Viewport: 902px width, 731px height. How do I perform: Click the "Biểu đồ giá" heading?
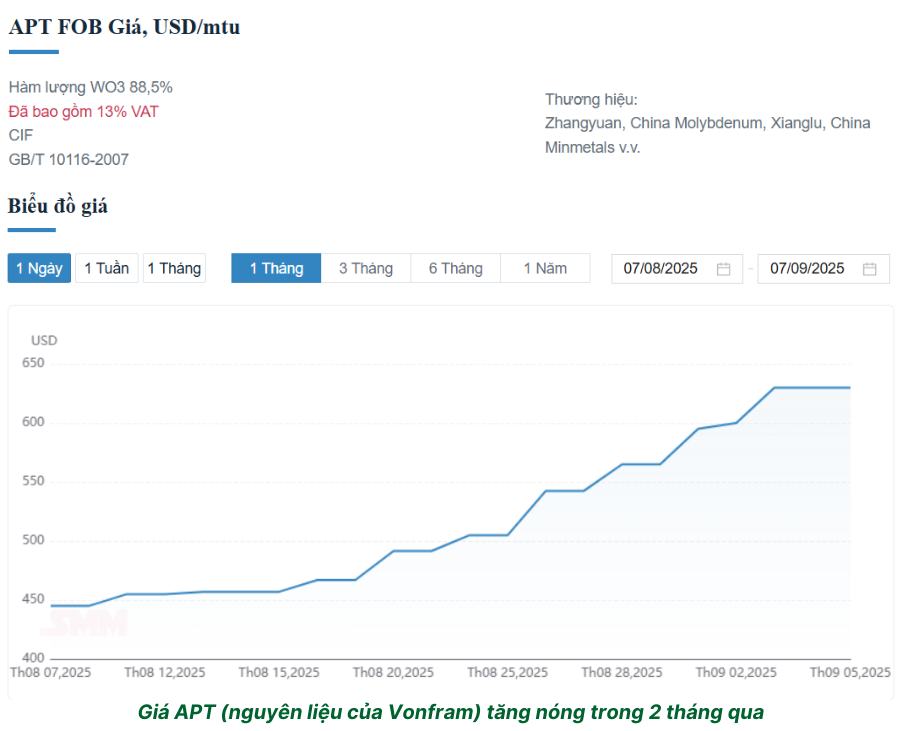click(x=58, y=206)
